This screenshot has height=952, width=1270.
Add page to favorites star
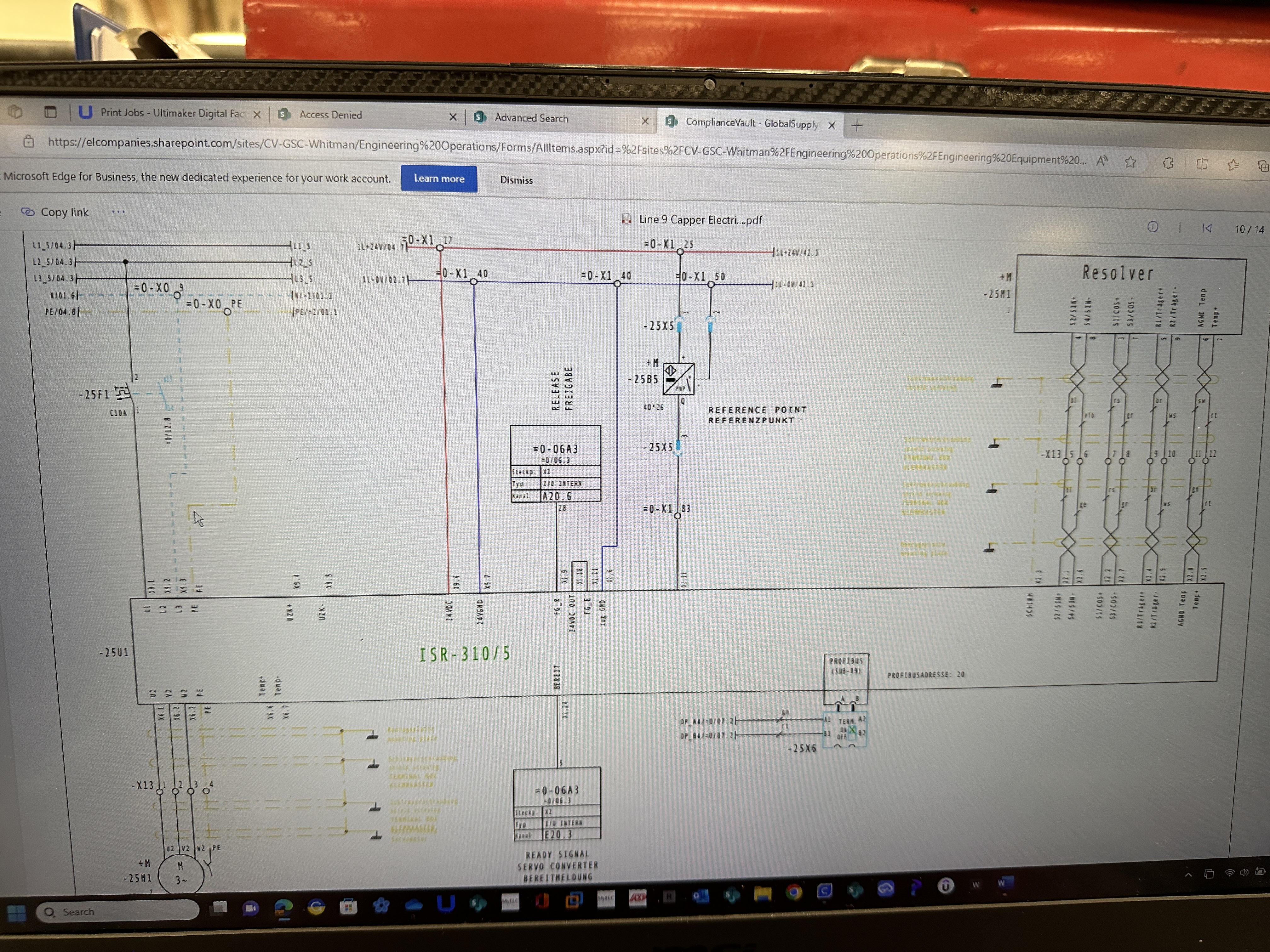pos(1130,162)
